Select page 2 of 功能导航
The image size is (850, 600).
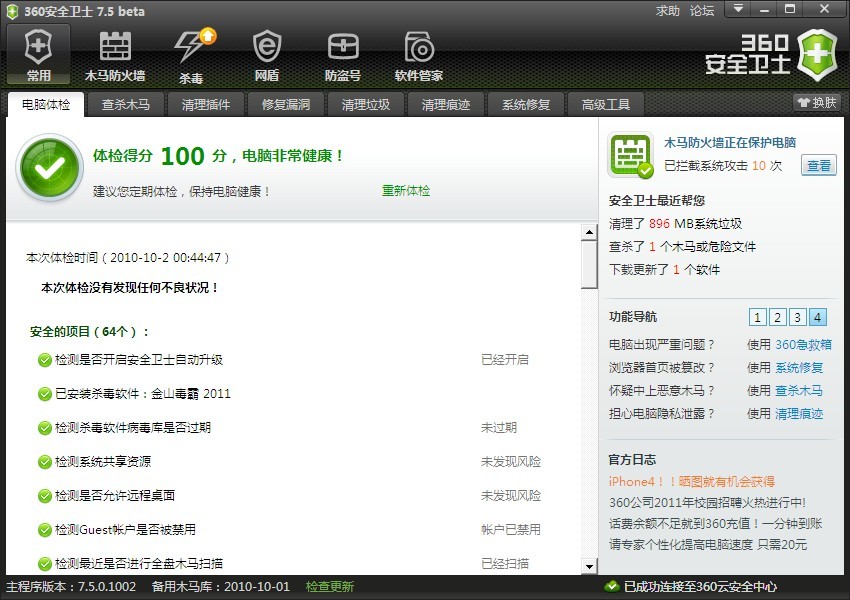pos(777,317)
